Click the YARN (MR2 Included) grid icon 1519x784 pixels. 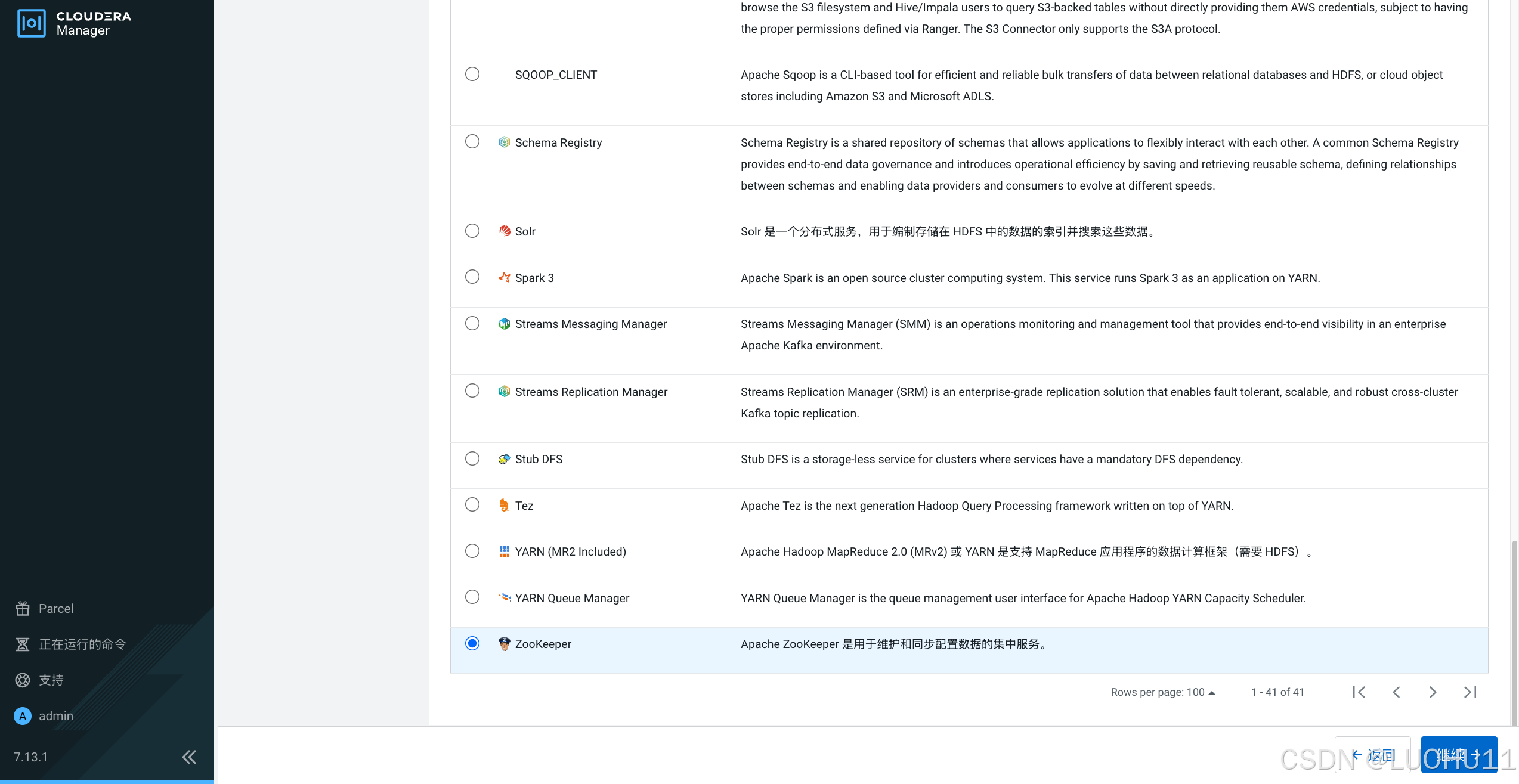coord(504,551)
